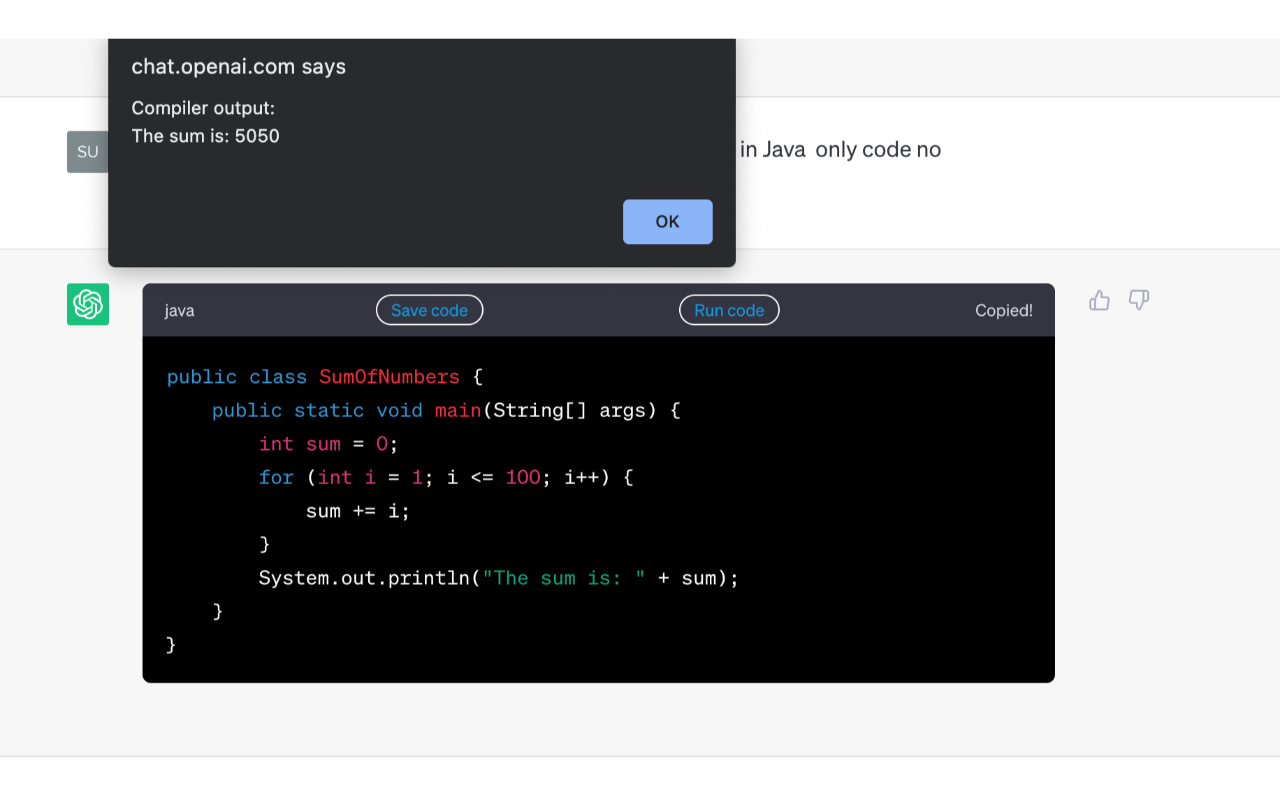Click OK in the compiler output dialog
The height and width of the screenshot is (800, 1280).
(667, 222)
